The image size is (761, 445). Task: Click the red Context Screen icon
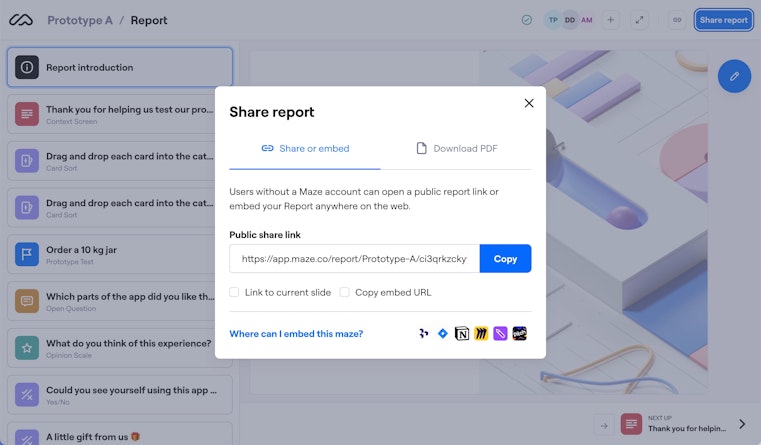[27, 114]
